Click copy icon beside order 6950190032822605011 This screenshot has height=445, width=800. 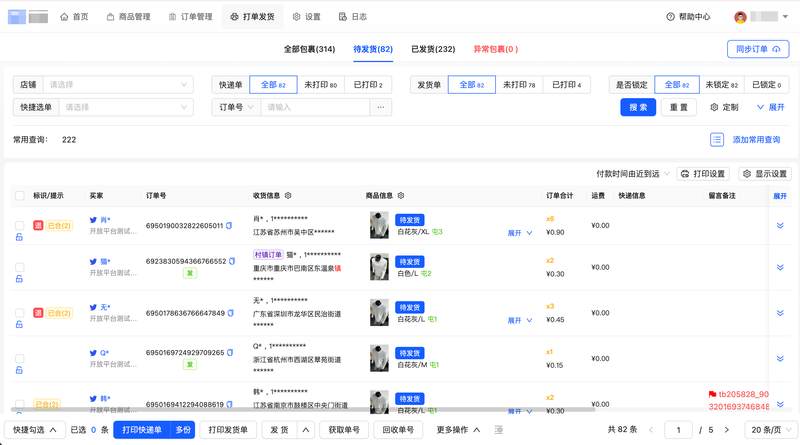coord(229,226)
